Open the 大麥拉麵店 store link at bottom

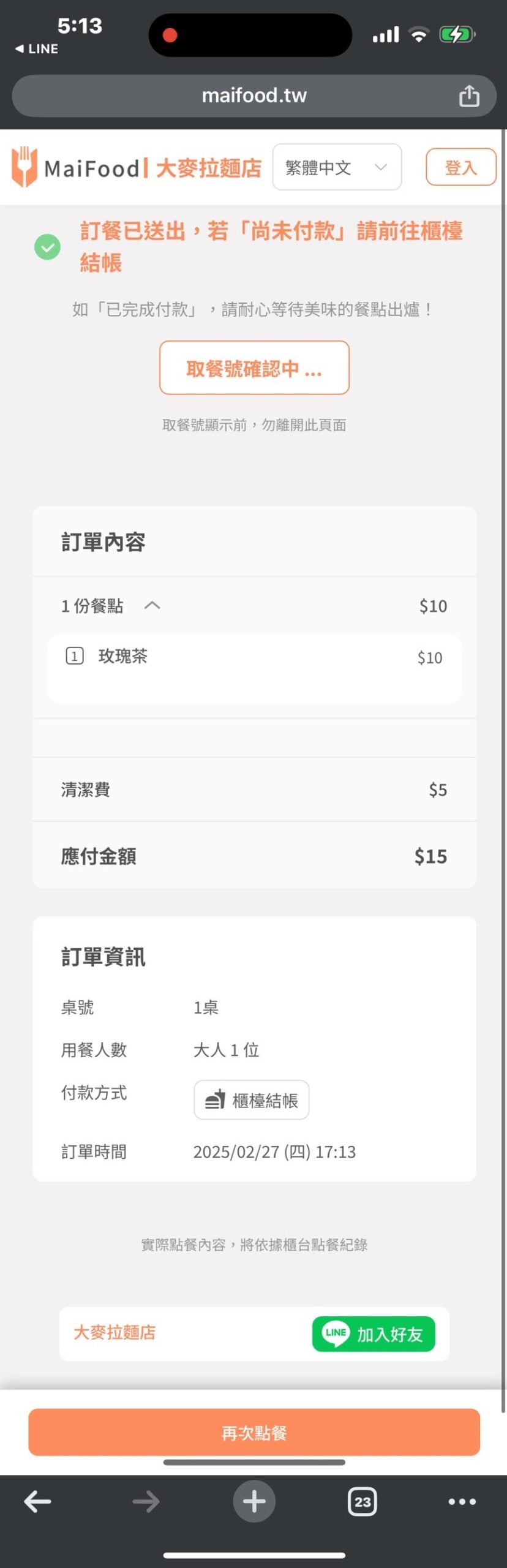pos(115,1333)
